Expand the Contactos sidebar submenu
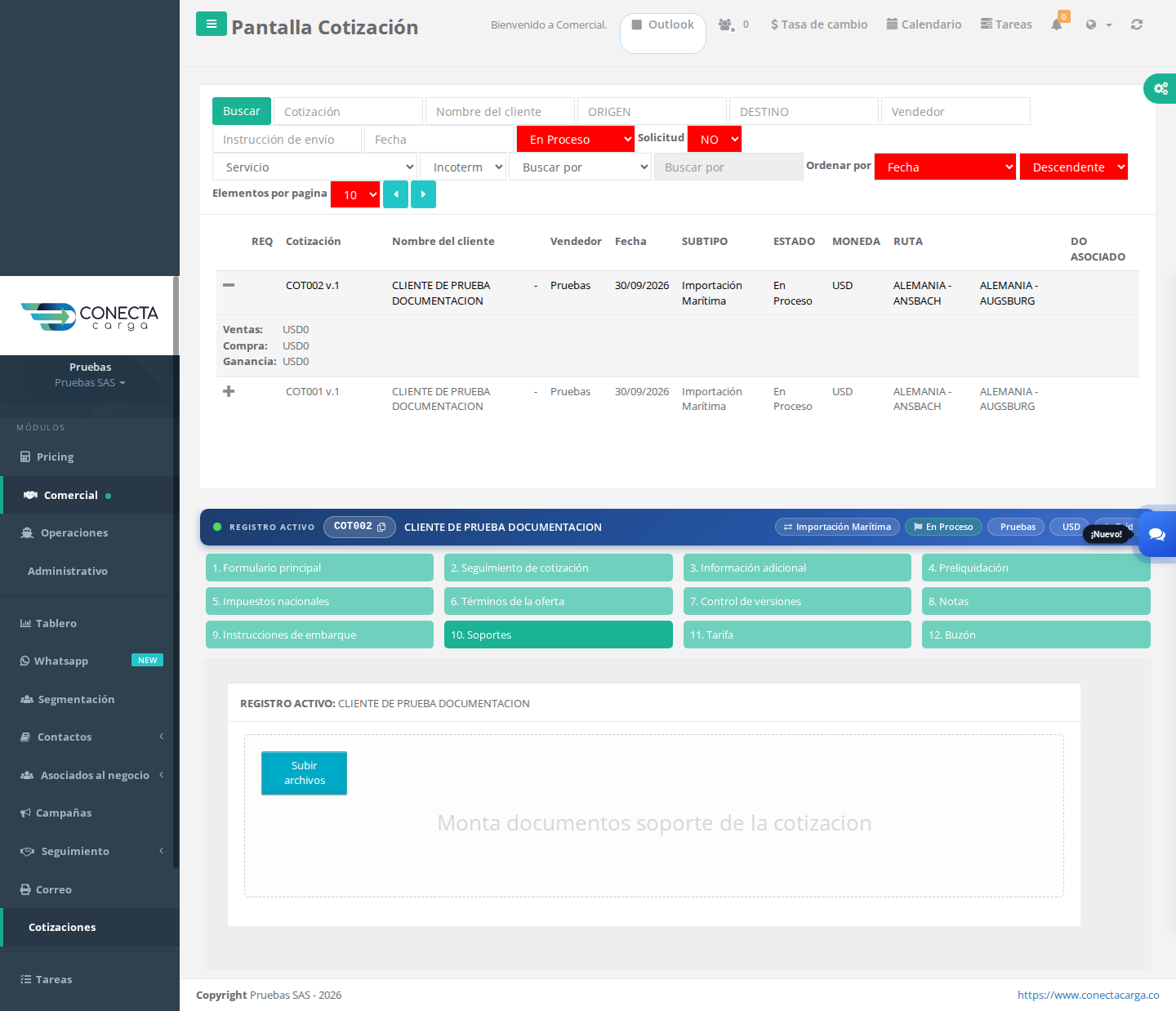Viewport: 1176px width, 1011px height. 90,737
